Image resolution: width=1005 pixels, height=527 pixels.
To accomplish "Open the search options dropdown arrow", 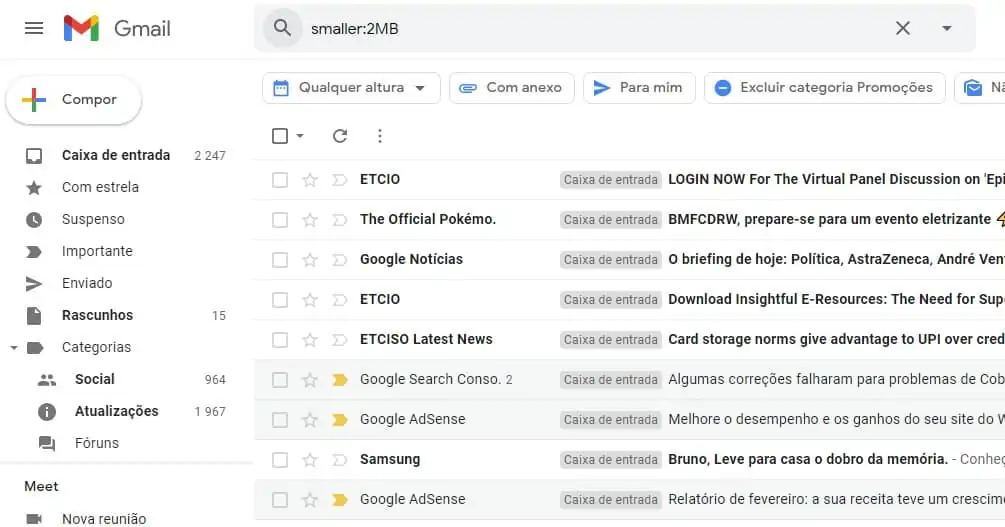I will point(947,28).
